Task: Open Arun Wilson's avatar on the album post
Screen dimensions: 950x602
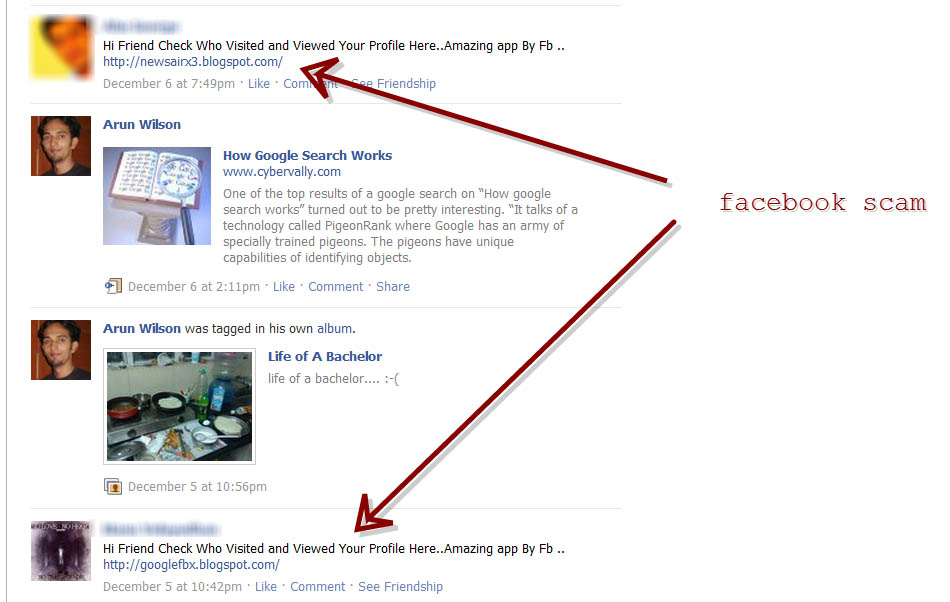Action: [61, 350]
